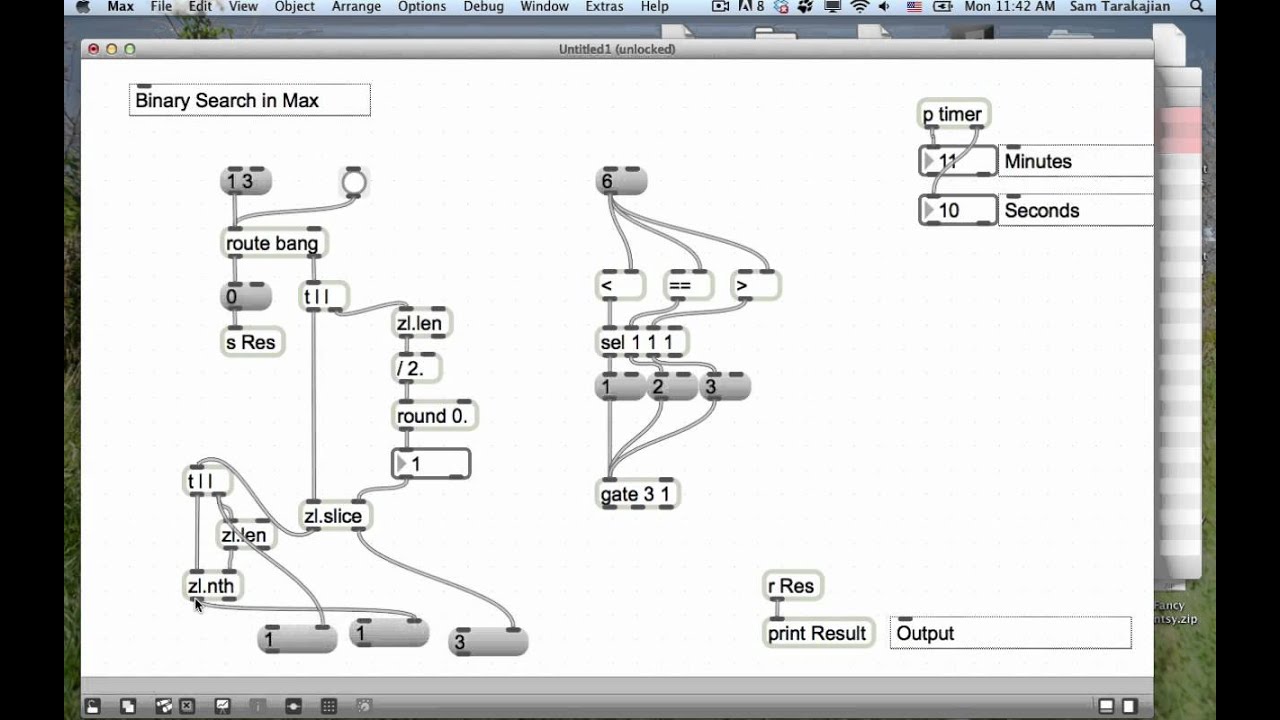Select the '>' greater-than object

coord(755,286)
